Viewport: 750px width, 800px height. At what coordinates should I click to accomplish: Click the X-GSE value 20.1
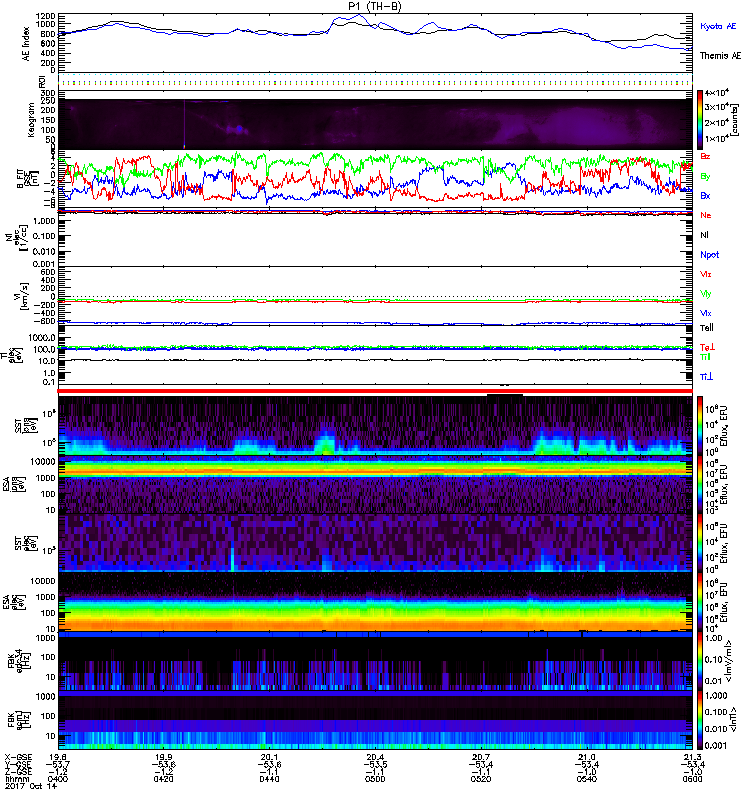pos(269,757)
